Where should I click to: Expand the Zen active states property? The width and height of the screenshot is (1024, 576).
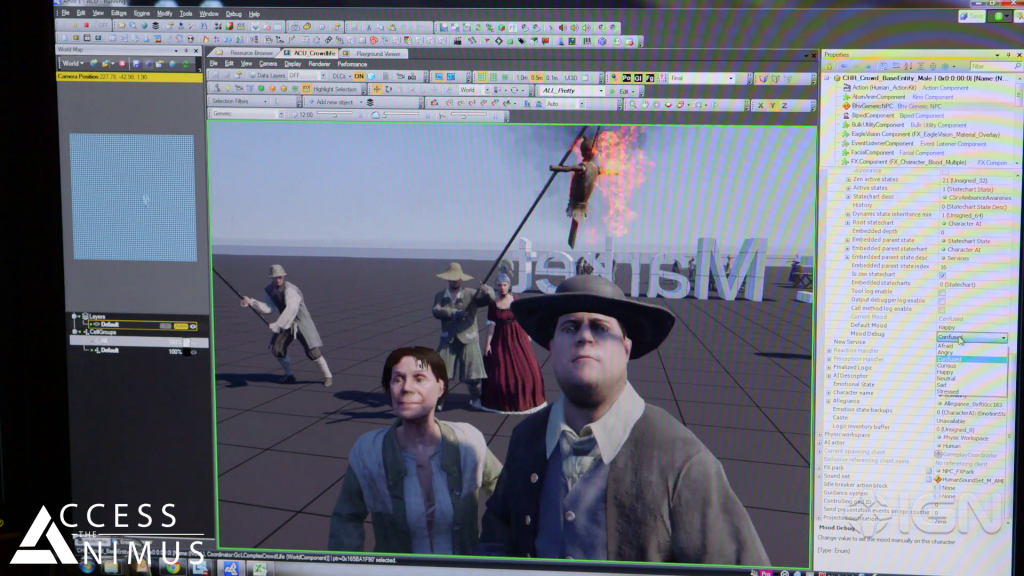click(x=848, y=180)
